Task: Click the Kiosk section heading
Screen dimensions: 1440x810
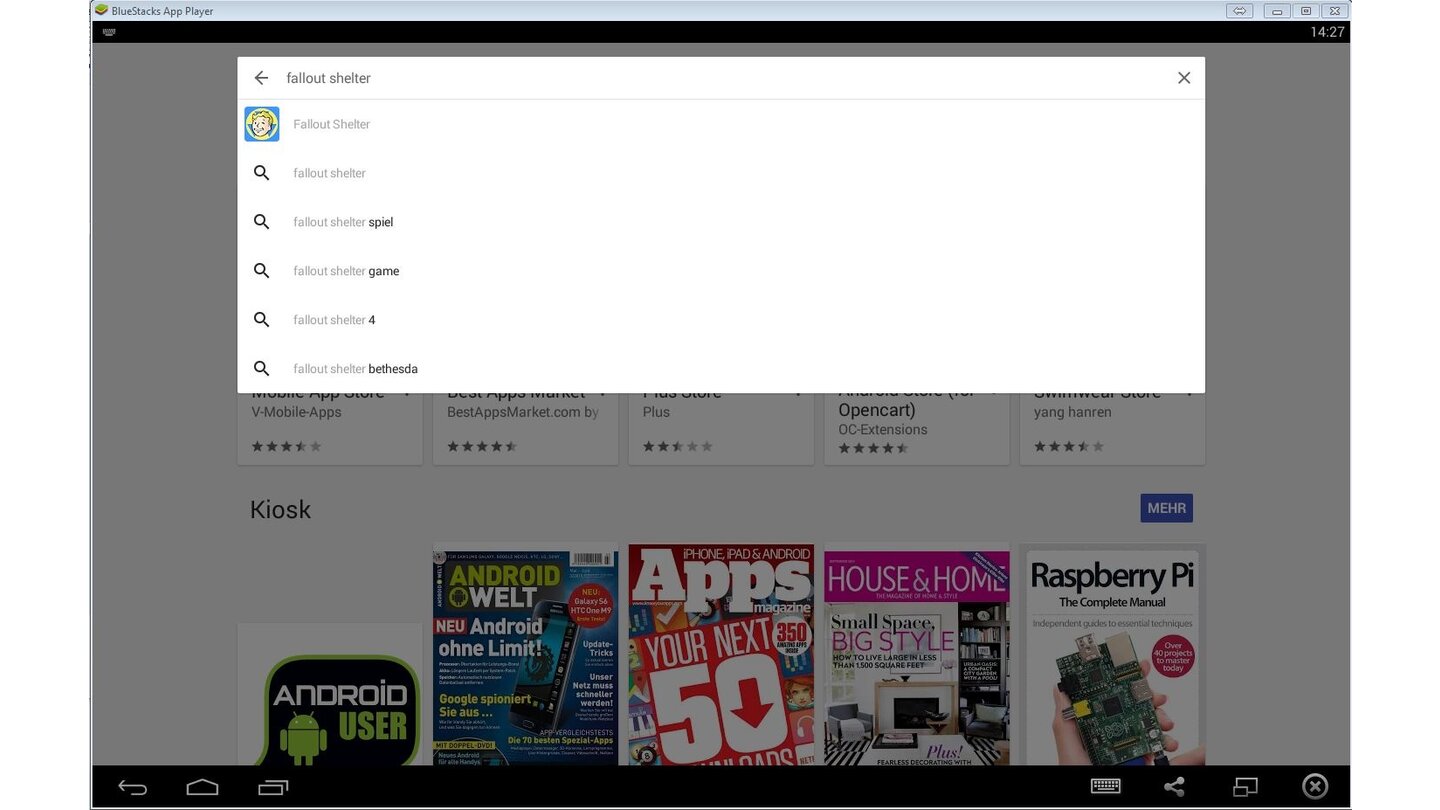Action: [281, 509]
